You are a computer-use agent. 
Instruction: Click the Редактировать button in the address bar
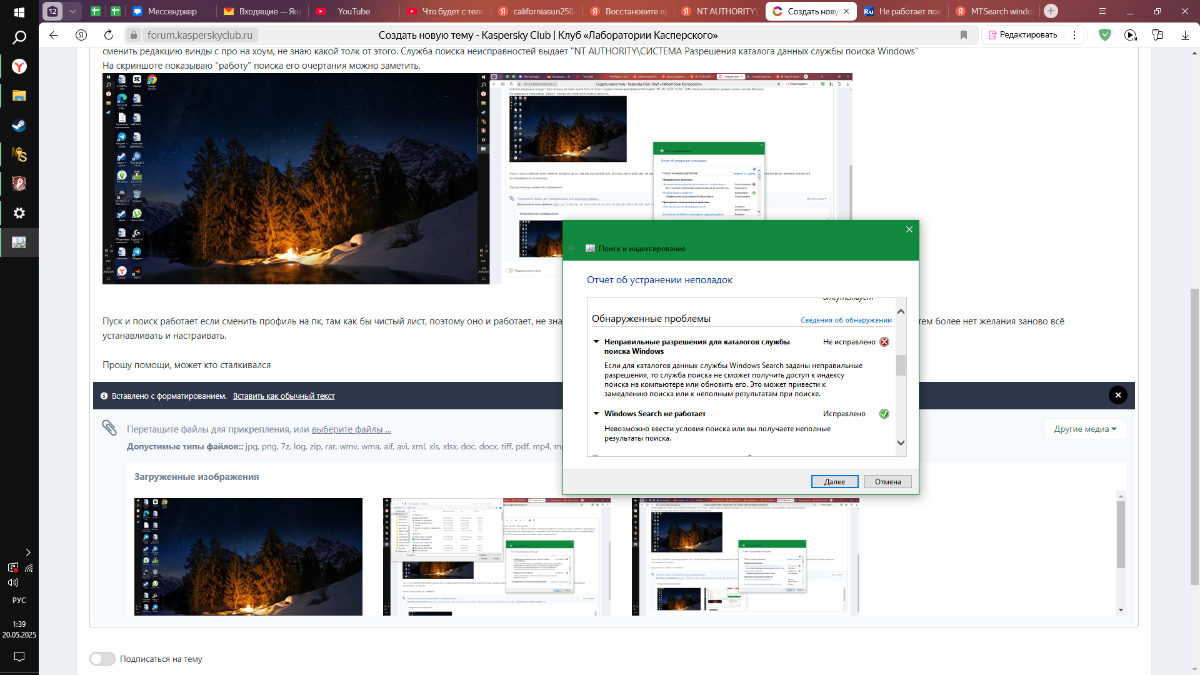point(1024,34)
